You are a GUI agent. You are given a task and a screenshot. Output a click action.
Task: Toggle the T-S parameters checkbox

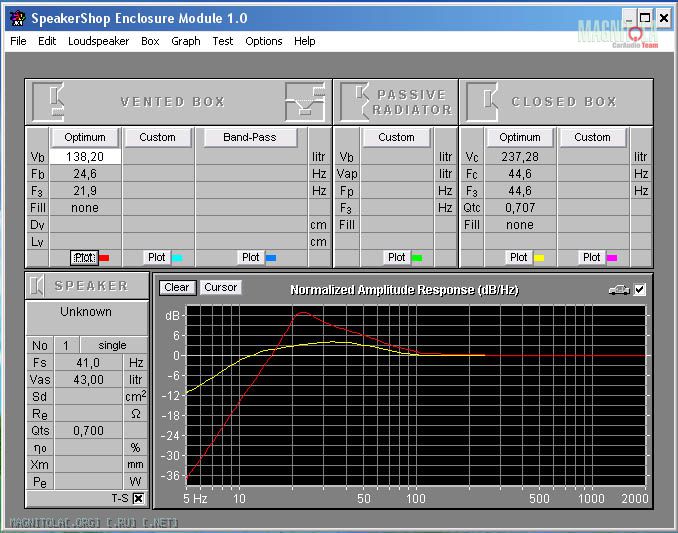[x=138, y=498]
